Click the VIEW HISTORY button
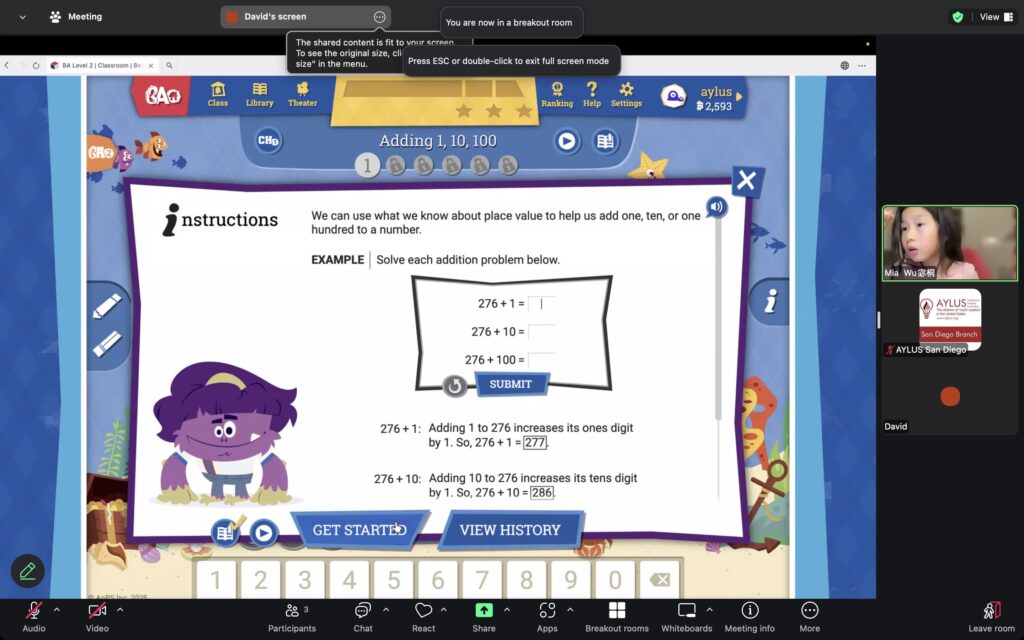The width and height of the screenshot is (1024, 640). [510, 530]
